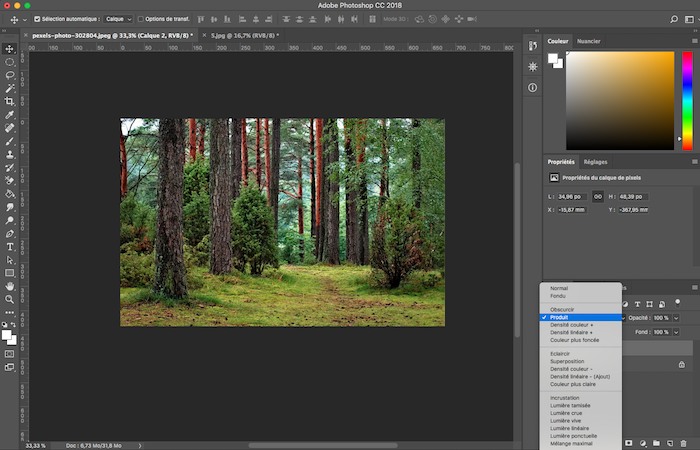The height and width of the screenshot is (450, 700).
Task: Select the Dodge tool
Action: 9,220
